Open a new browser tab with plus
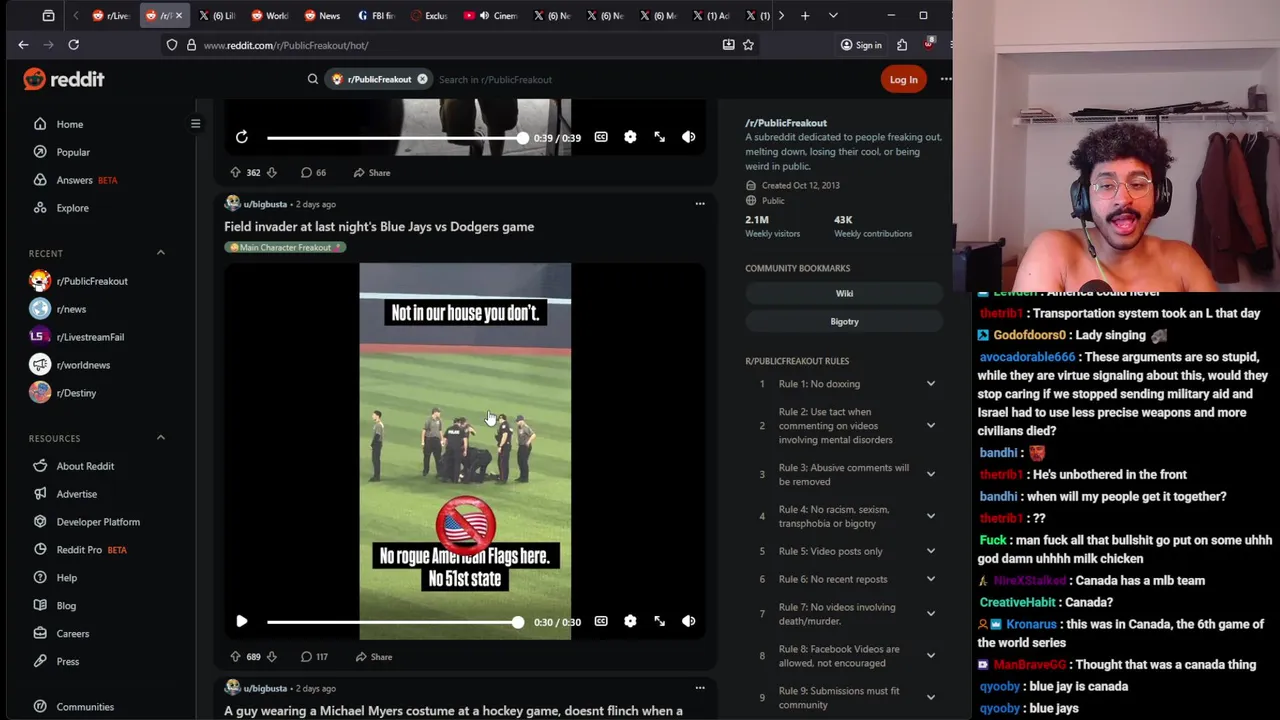The width and height of the screenshot is (1280, 720). [805, 16]
